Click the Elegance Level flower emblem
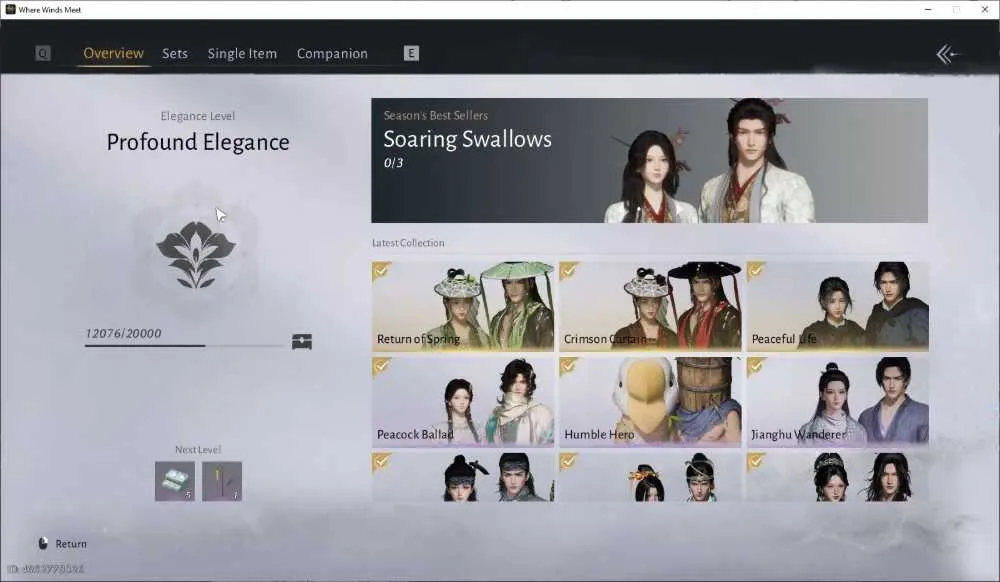The height and width of the screenshot is (582, 1000). tap(196, 254)
